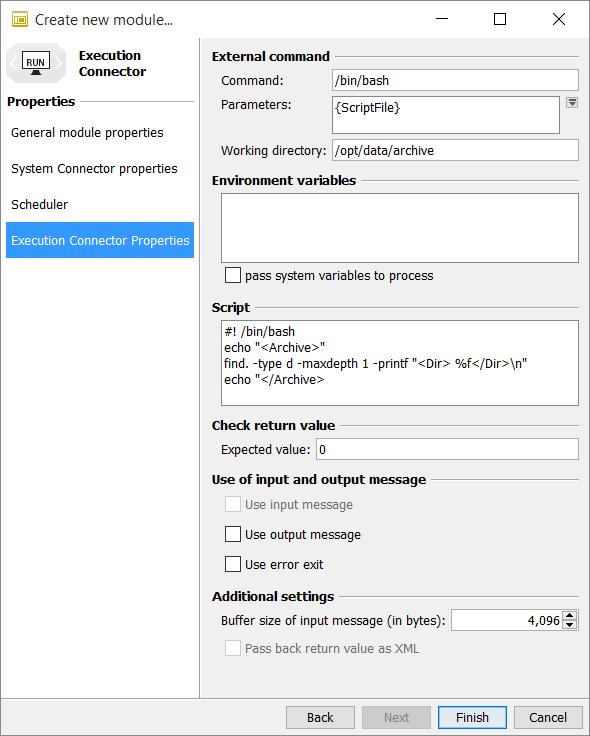This screenshot has width=590, height=736.
Task: Click inside the Script text area
Action: pyautogui.click(x=400, y=363)
